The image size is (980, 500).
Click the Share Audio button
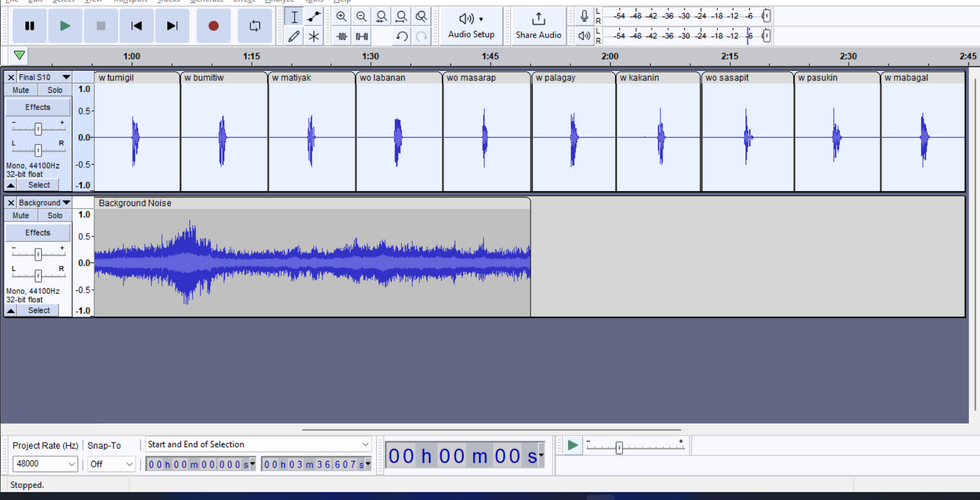(x=538, y=26)
